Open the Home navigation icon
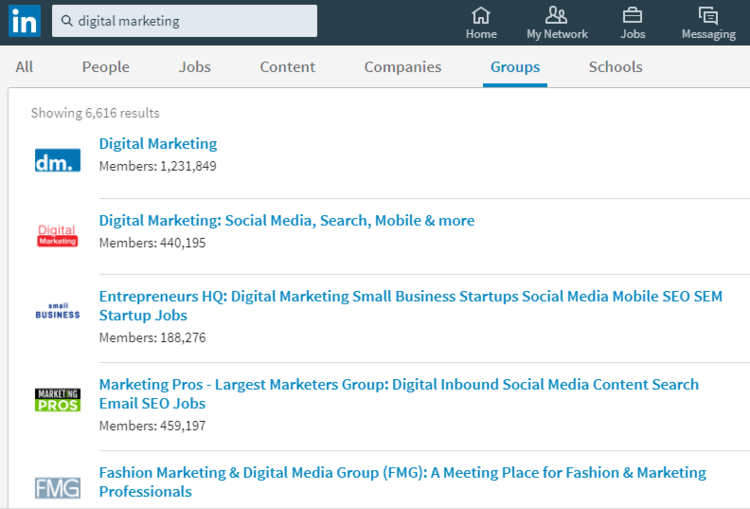Viewport: 750px width, 509px height. [x=481, y=16]
